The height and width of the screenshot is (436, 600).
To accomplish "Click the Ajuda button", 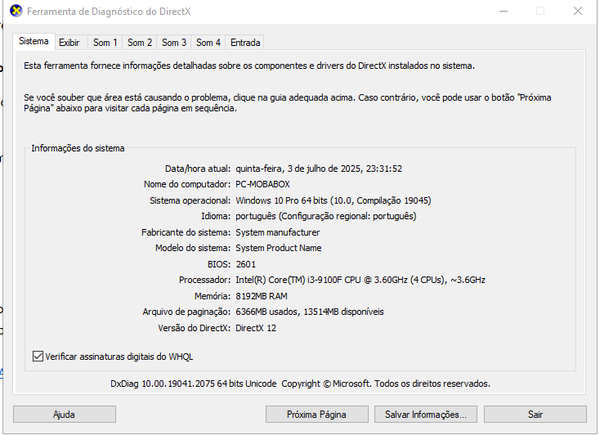I will [x=64, y=415].
